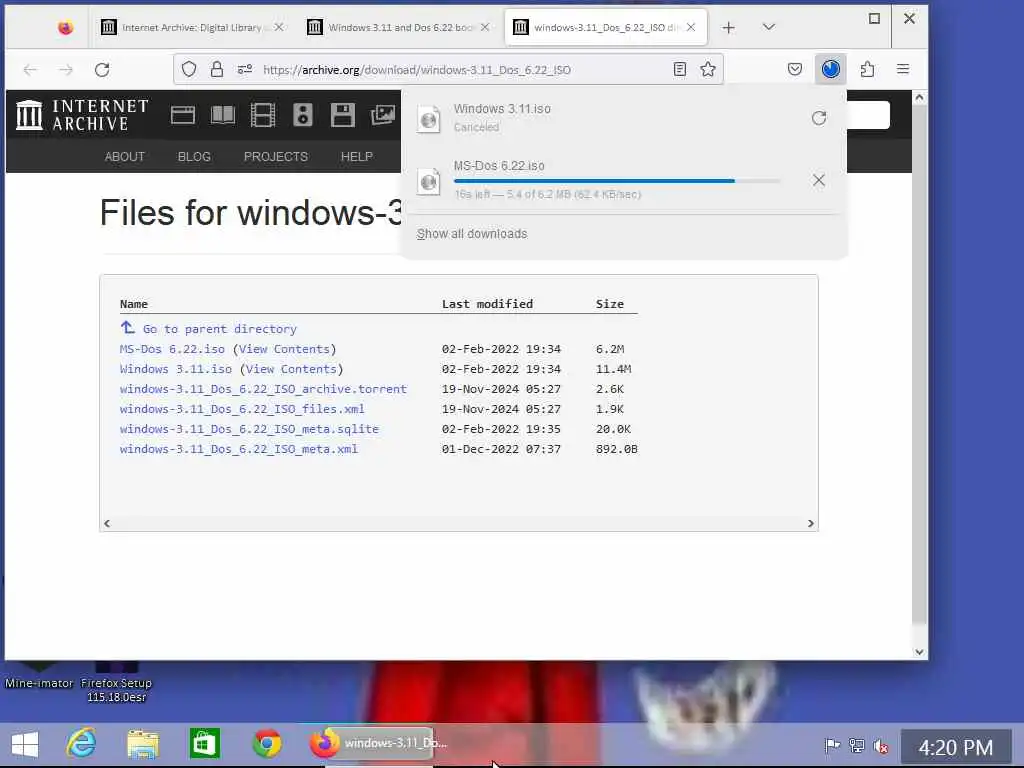Click the forward navigation arrow

pos(66,70)
